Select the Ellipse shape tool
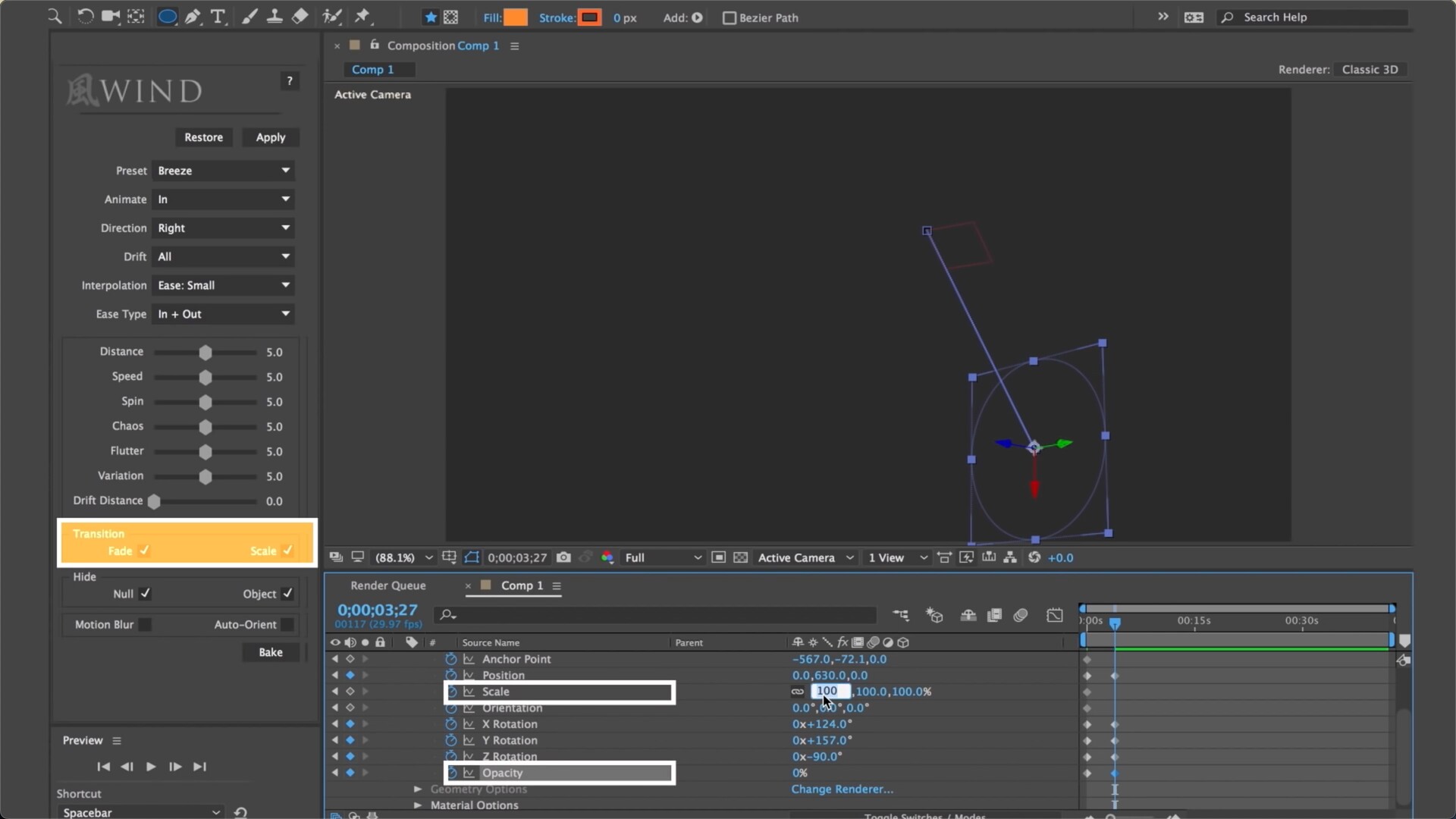 167,17
